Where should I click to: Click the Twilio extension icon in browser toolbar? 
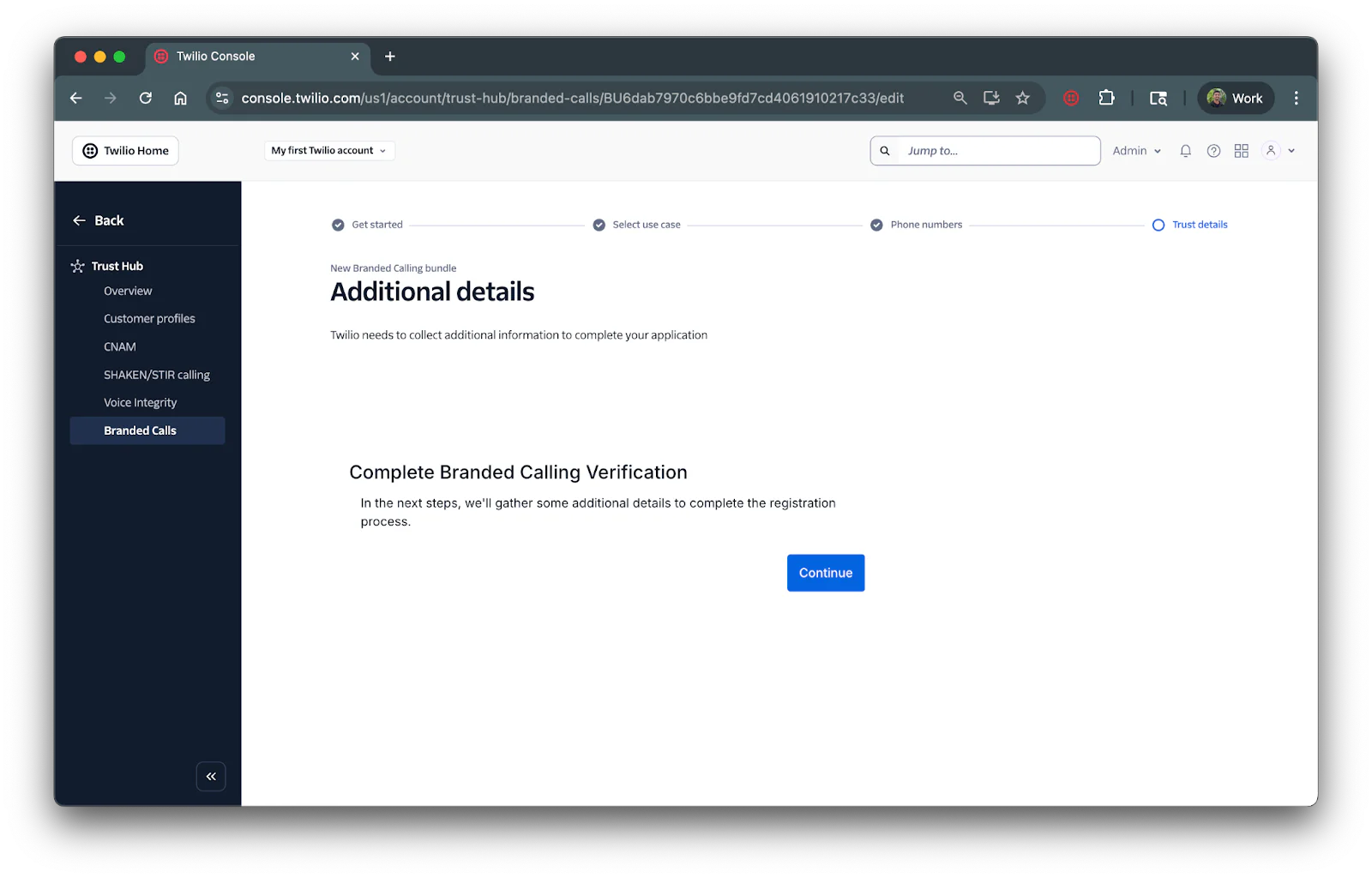pyautogui.click(x=1070, y=98)
